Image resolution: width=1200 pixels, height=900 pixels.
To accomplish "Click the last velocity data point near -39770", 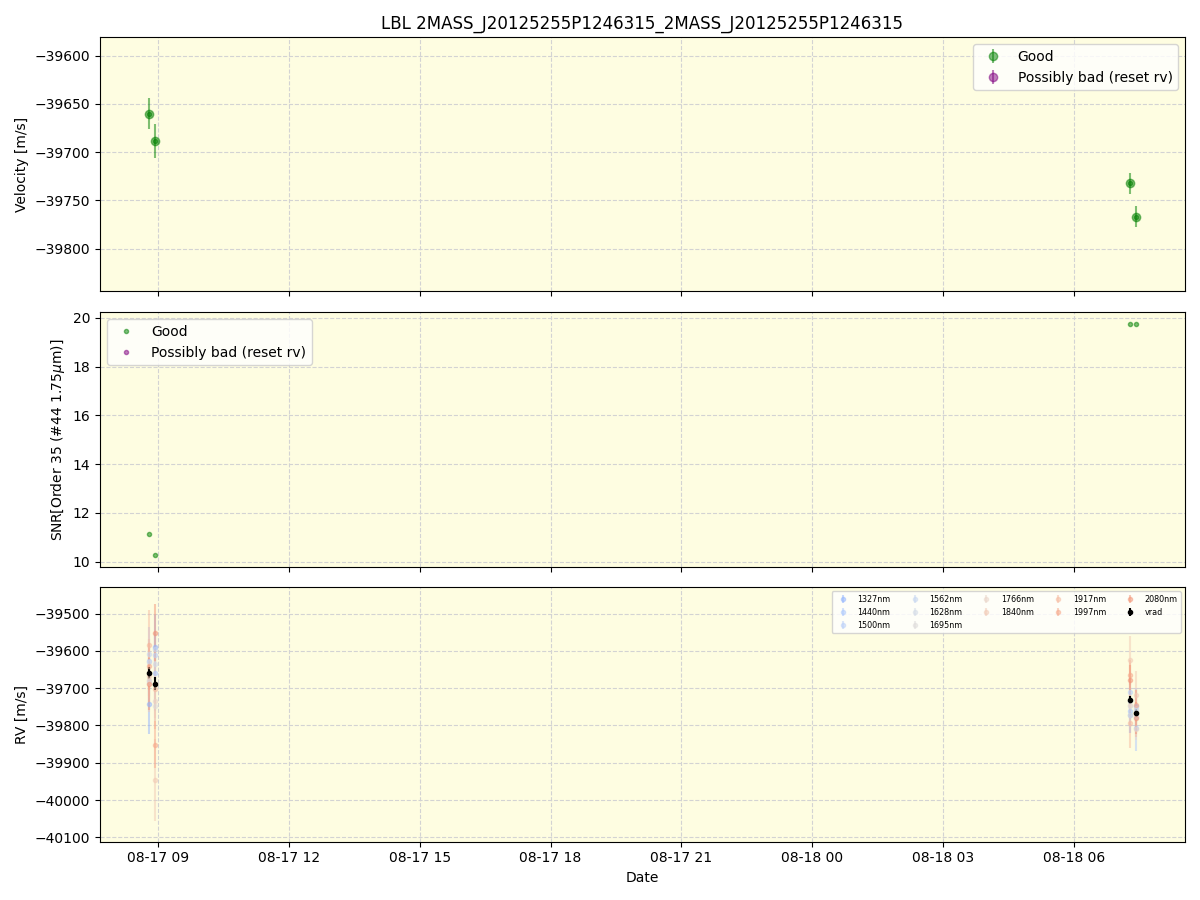I will click(1136, 217).
